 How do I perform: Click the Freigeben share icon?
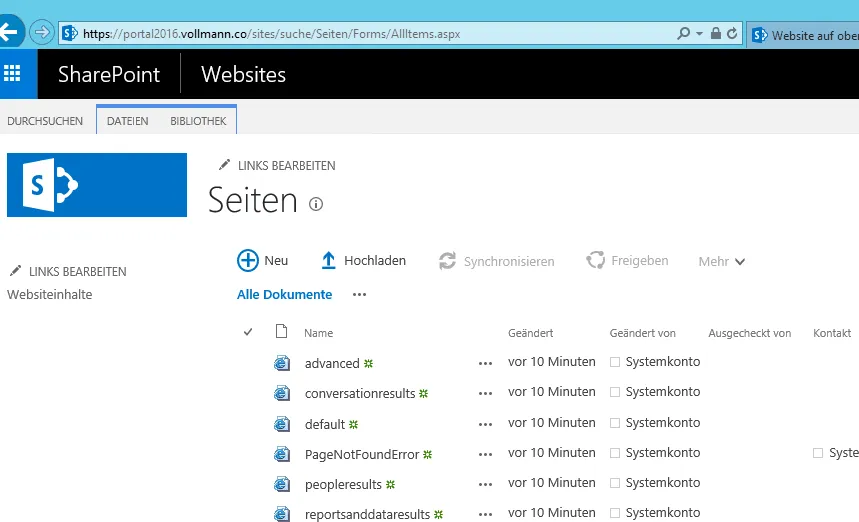(x=595, y=260)
